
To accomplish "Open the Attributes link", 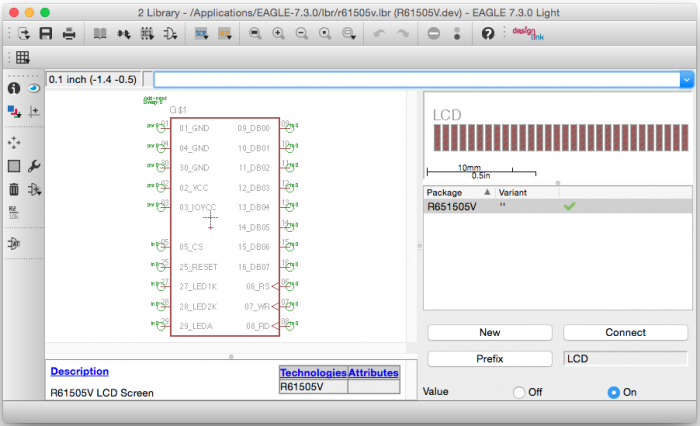I will (373, 372).
